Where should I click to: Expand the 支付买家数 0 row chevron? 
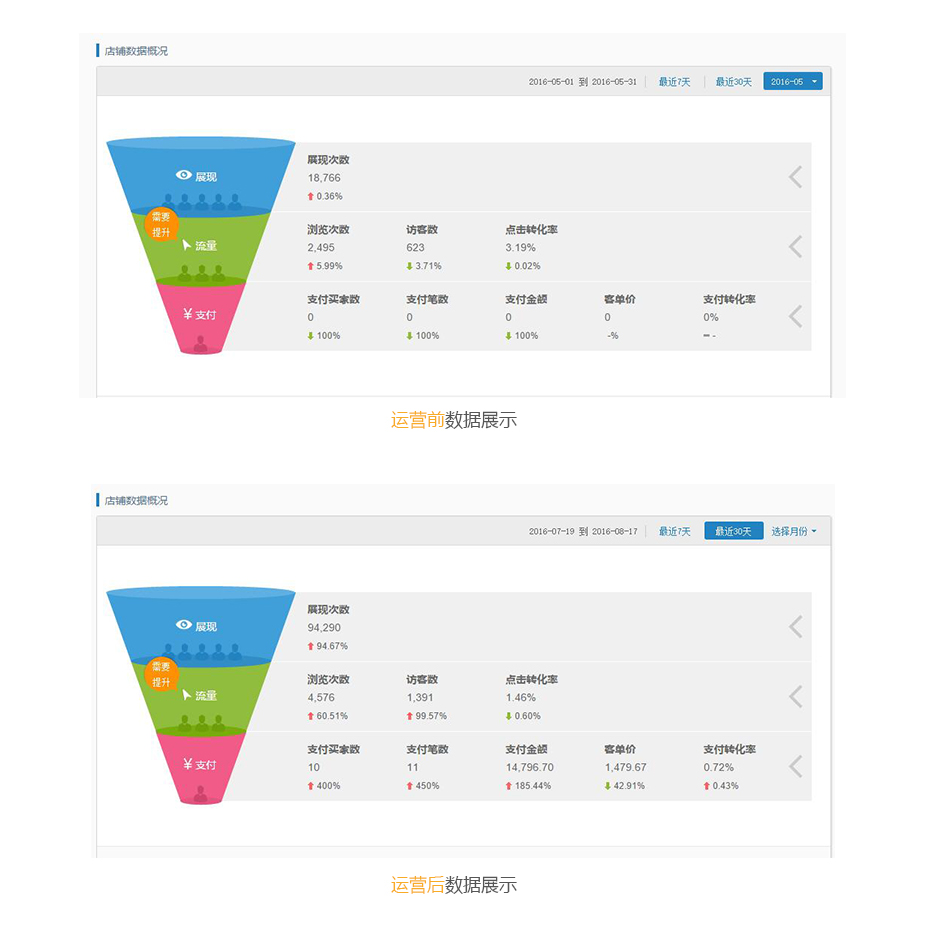796,316
